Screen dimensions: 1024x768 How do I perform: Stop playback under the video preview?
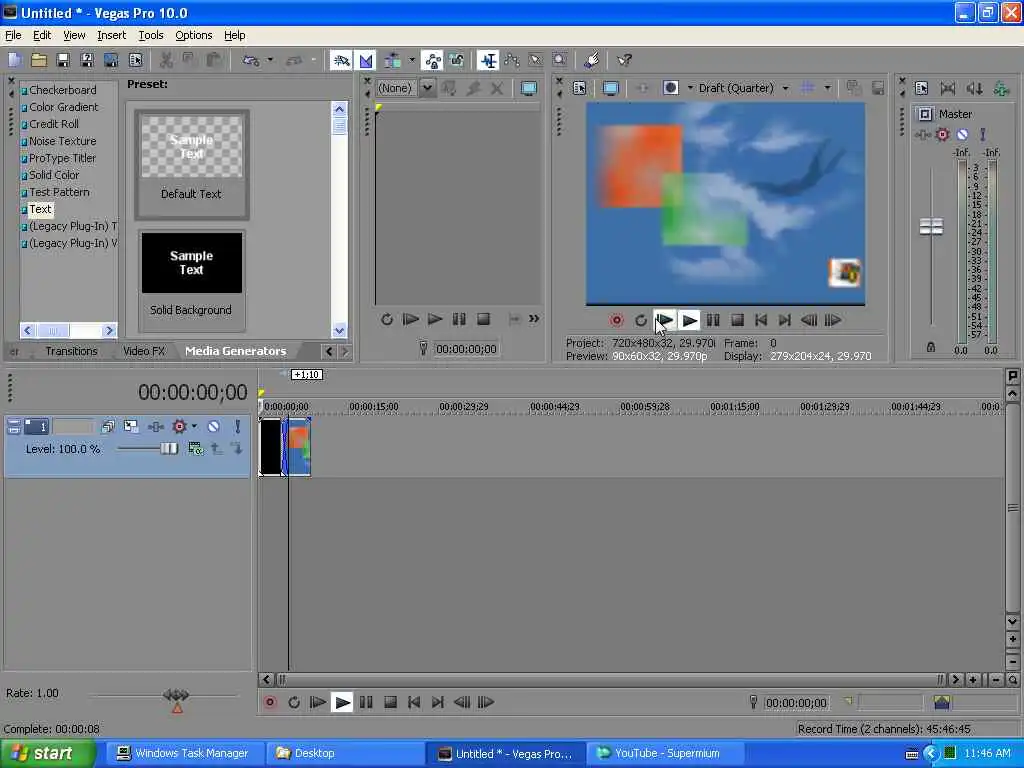click(x=737, y=320)
